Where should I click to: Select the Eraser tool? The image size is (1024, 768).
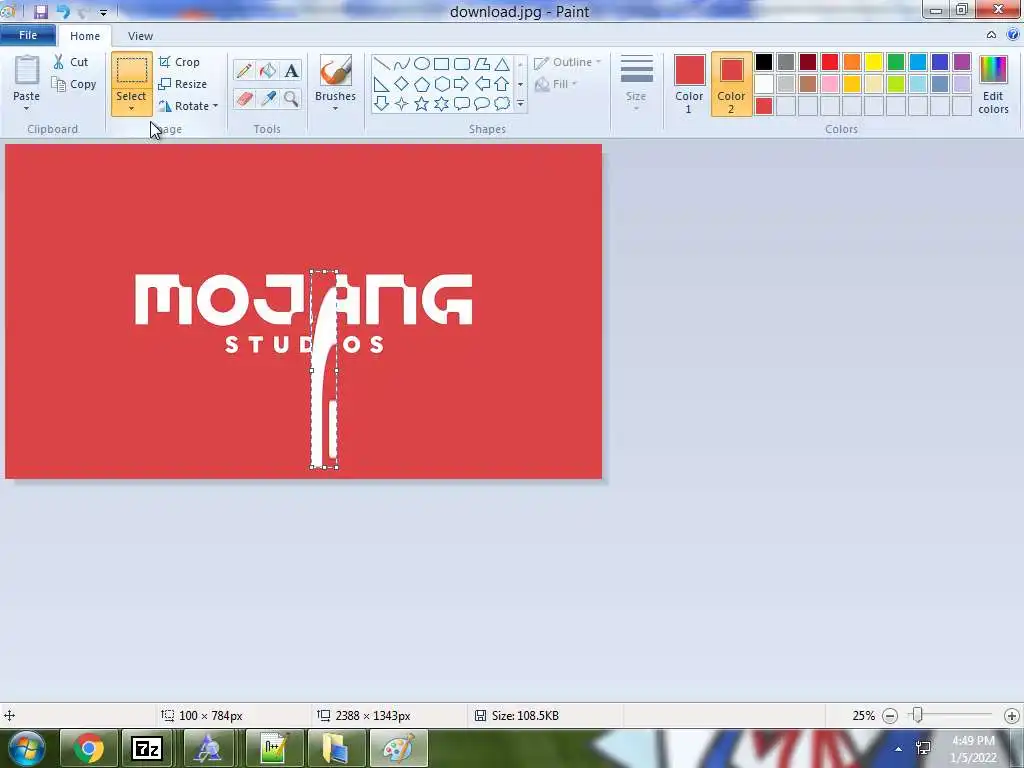(x=244, y=99)
